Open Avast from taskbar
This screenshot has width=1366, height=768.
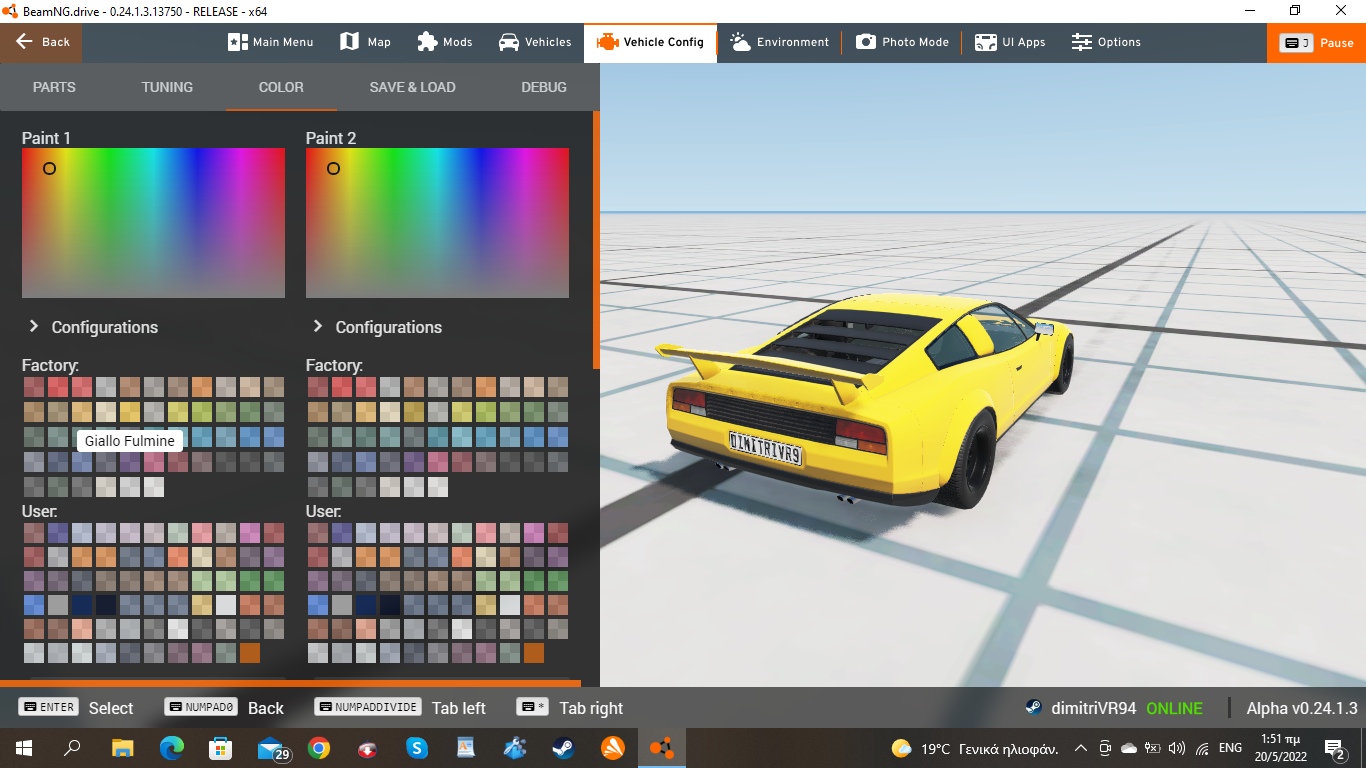(x=613, y=748)
